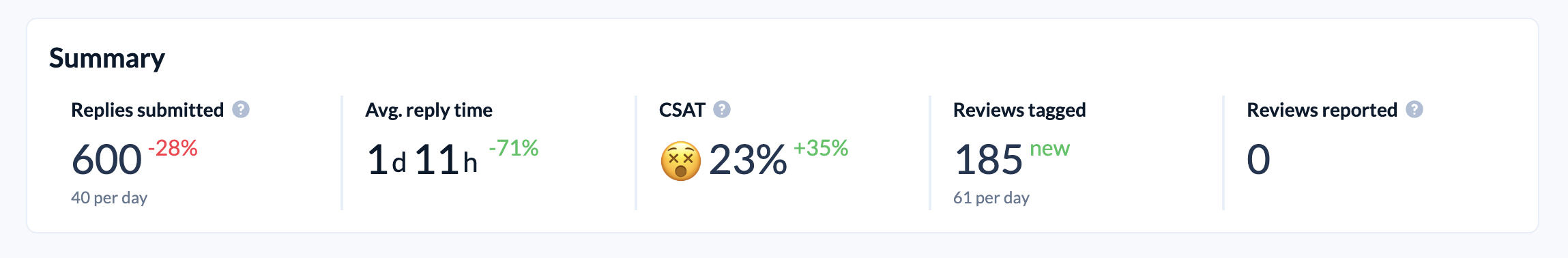Viewport: 1568px width, 258px height.
Task: Select the 600 replies submitted value
Action: tap(106, 160)
